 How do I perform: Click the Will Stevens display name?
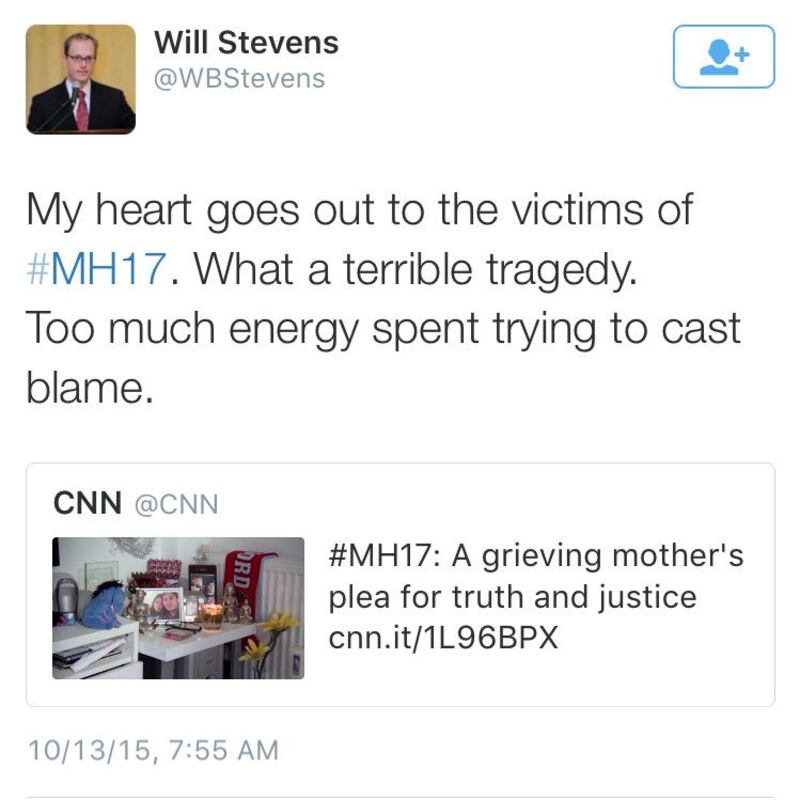tap(246, 43)
